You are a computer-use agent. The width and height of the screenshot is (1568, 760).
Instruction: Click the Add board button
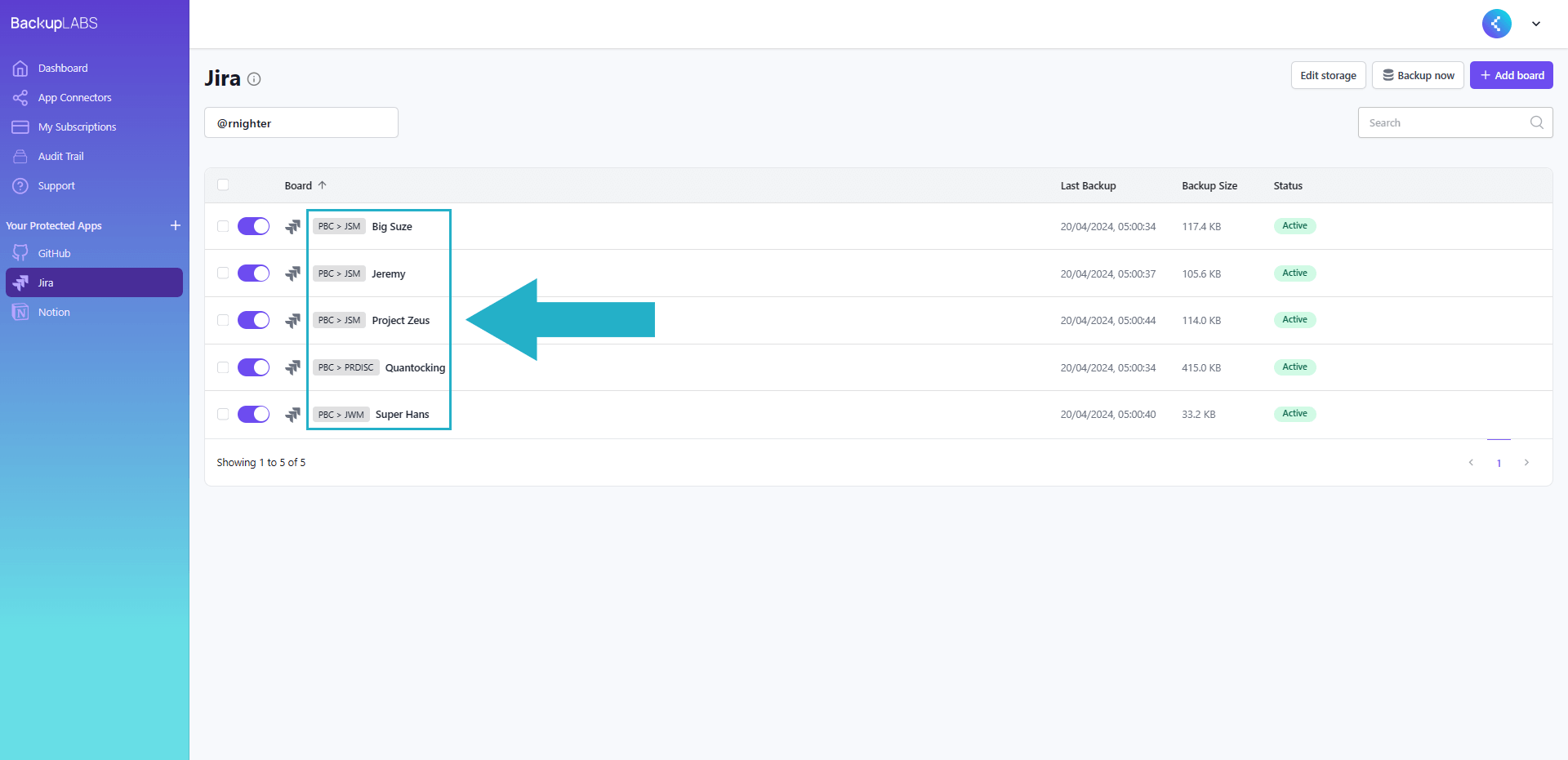pyautogui.click(x=1512, y=75)
